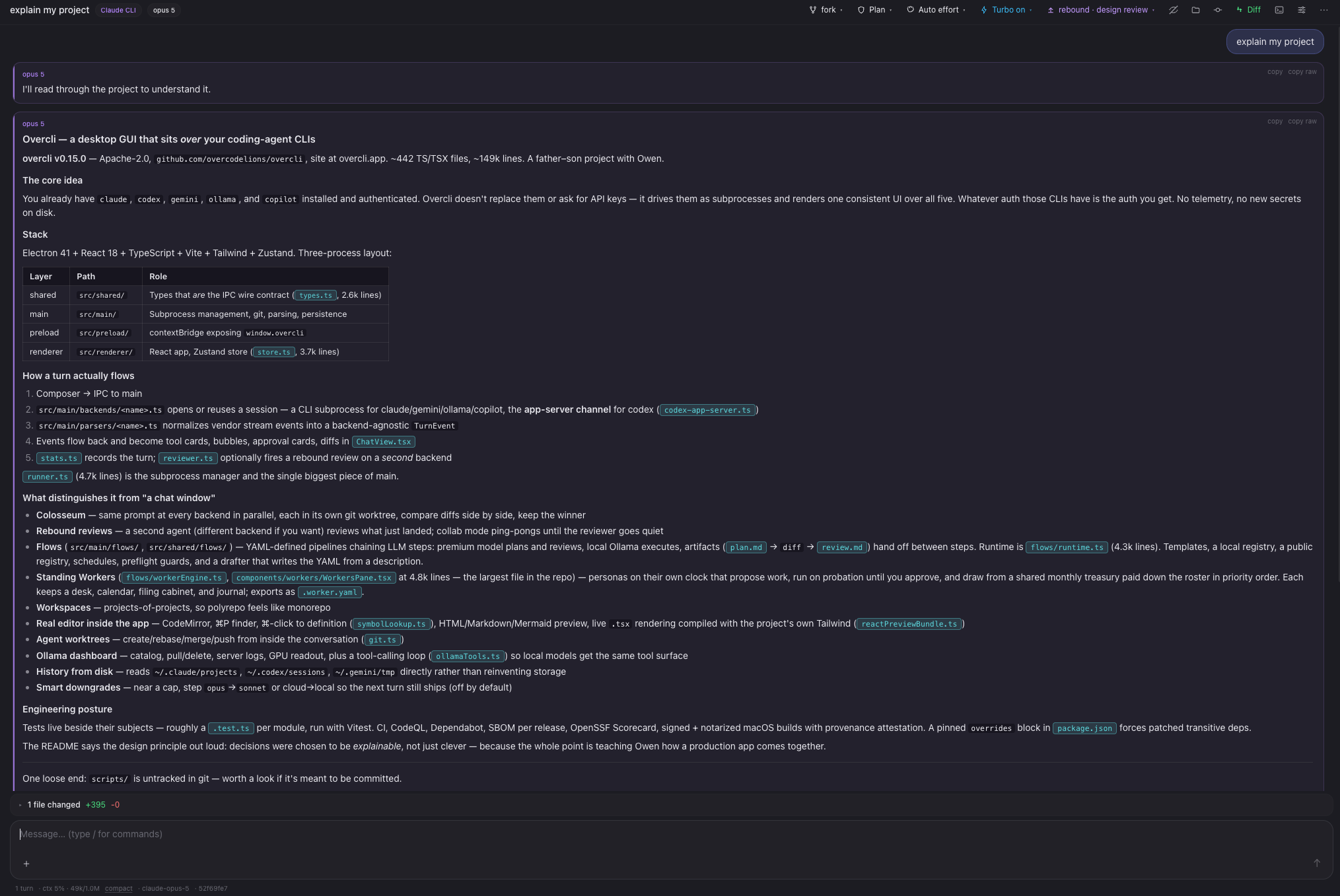Open the ChatView.tsx file chip
The image size is (1340, 896).
(x=383, y=442)
